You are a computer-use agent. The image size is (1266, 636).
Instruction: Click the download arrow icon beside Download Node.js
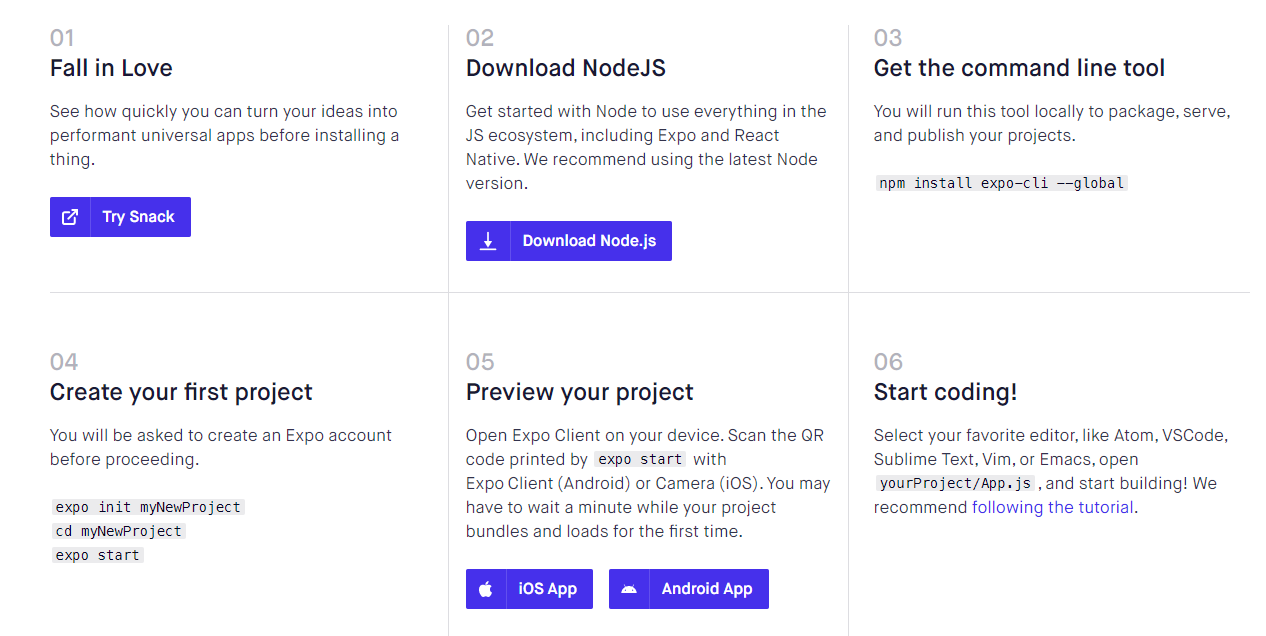pyautogui.click(x=488, y=241)
